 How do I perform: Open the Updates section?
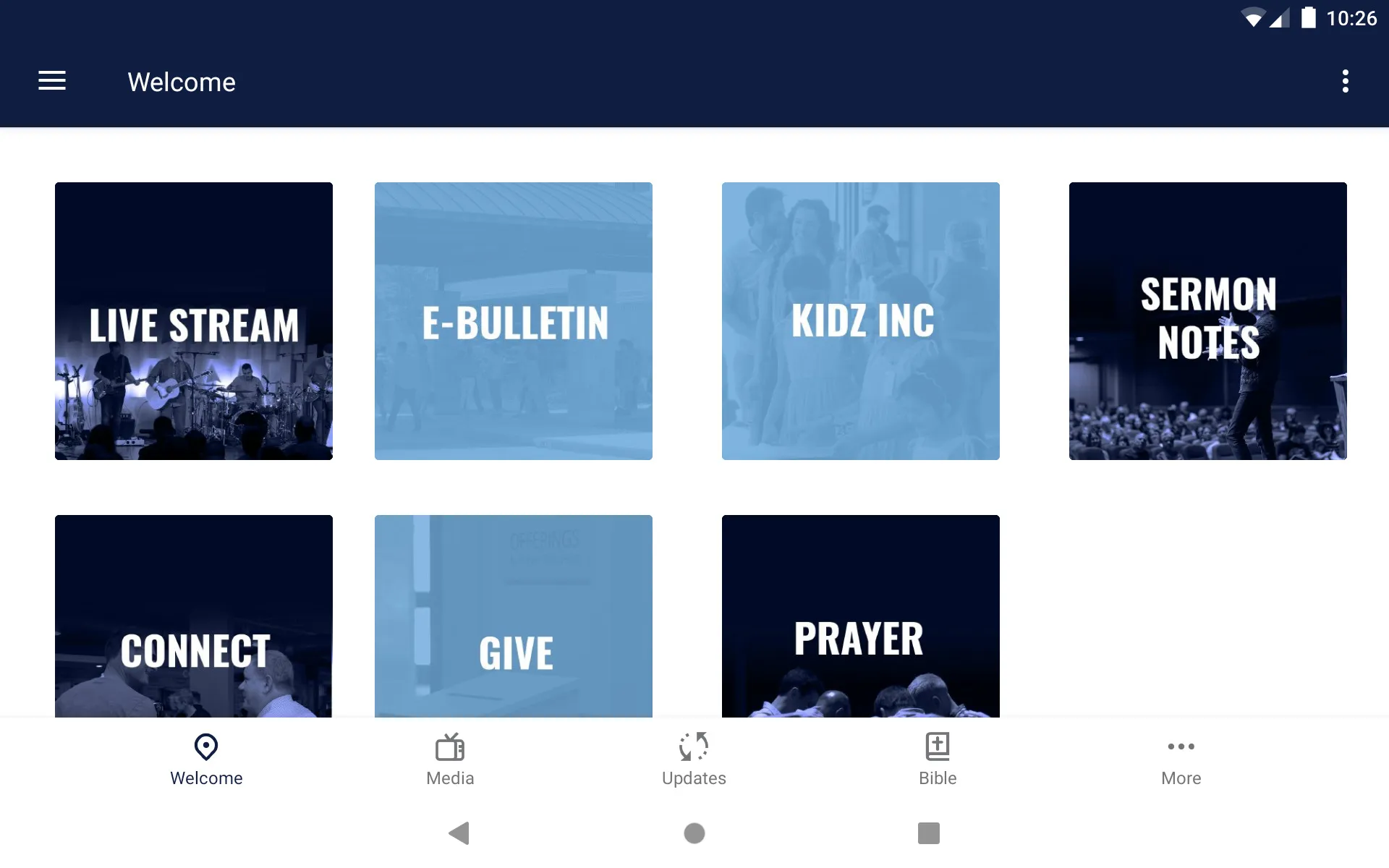pyautogui.click(x=694, y=757)
